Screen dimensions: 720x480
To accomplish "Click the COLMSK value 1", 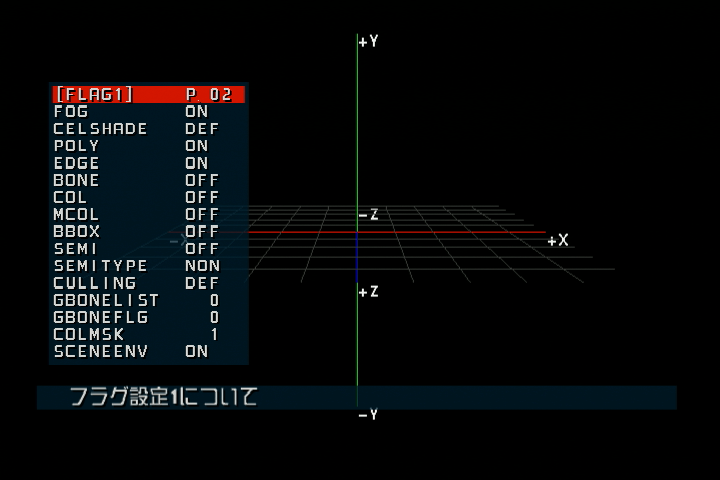I will (214, 334).
